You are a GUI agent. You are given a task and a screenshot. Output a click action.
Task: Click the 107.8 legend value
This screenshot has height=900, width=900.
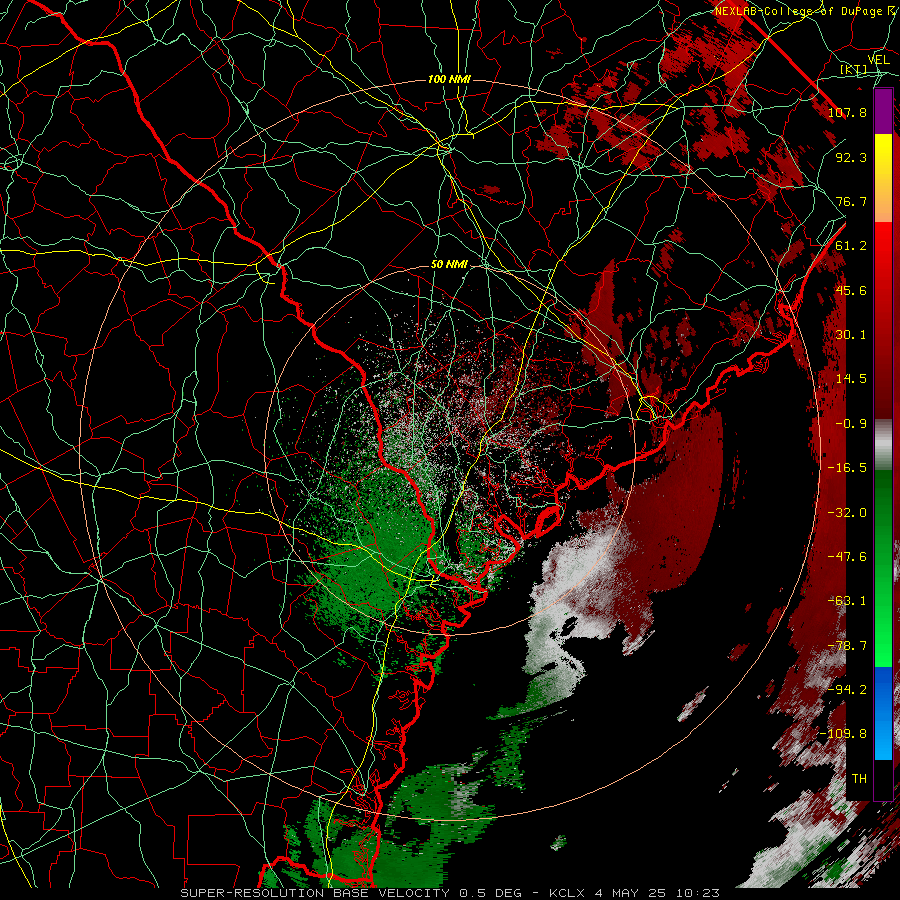coord(847,112)
